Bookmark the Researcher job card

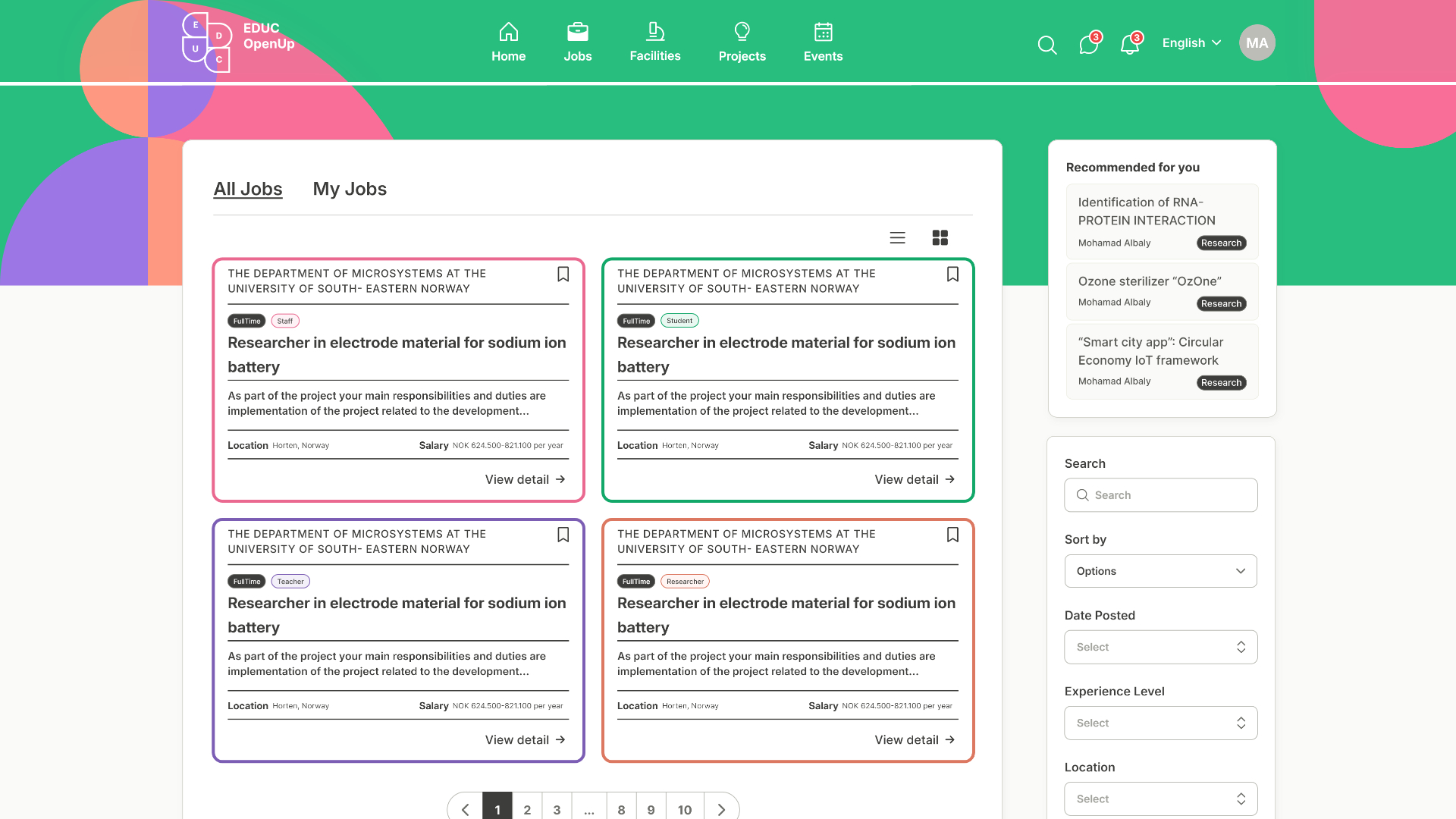tap(952, 535)
